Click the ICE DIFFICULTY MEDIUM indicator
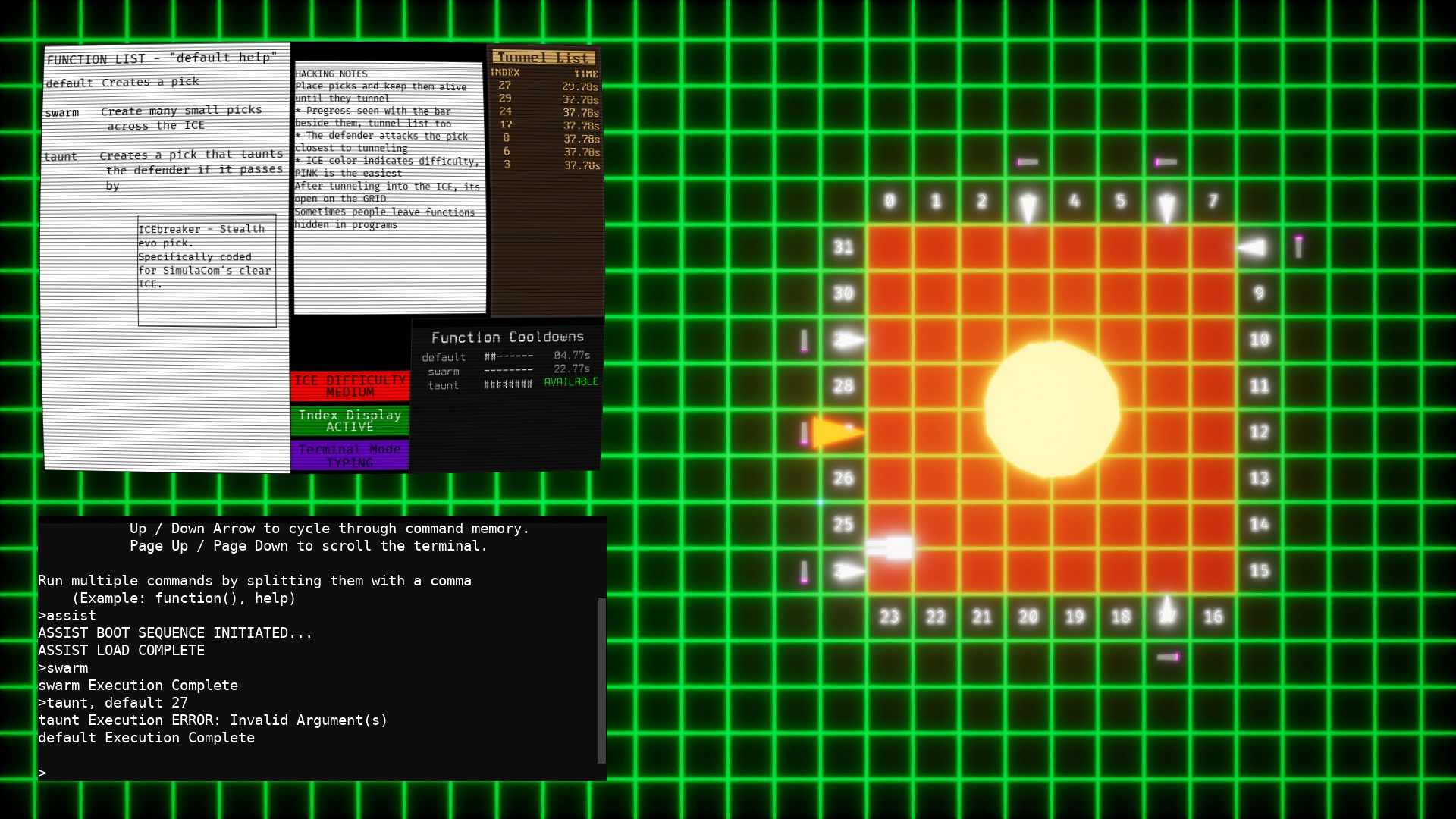The image size is (1456, 819). click(x=350, y=386)
